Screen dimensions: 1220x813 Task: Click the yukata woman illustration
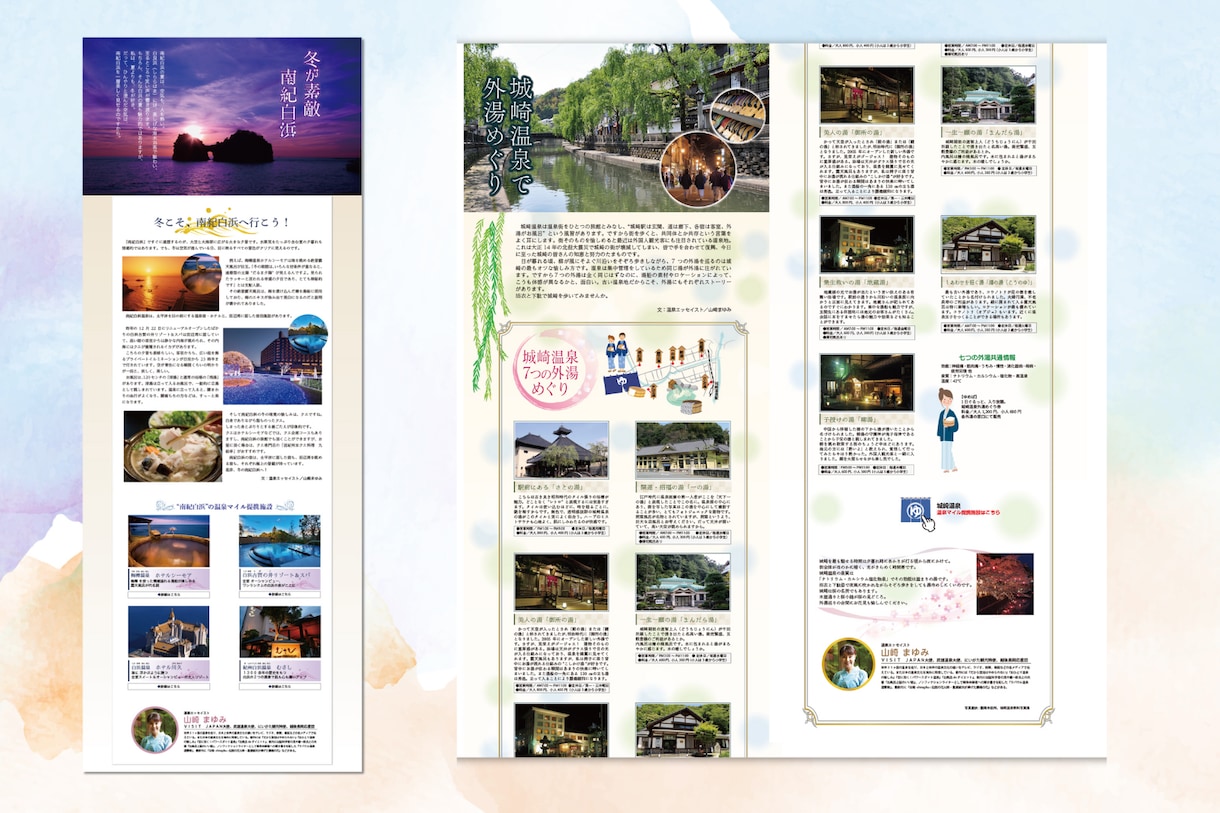click(948, 429)
